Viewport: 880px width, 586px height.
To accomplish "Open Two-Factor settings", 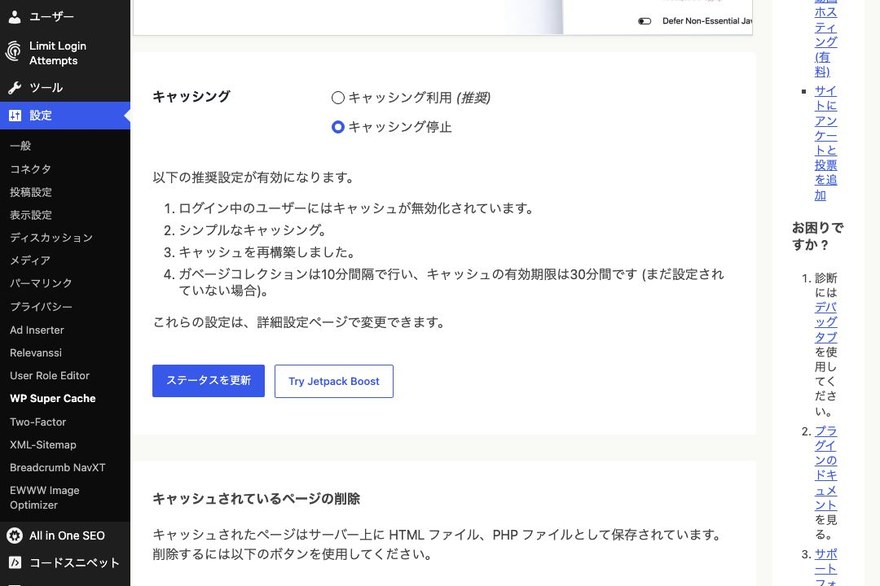I will coord(38,422).
